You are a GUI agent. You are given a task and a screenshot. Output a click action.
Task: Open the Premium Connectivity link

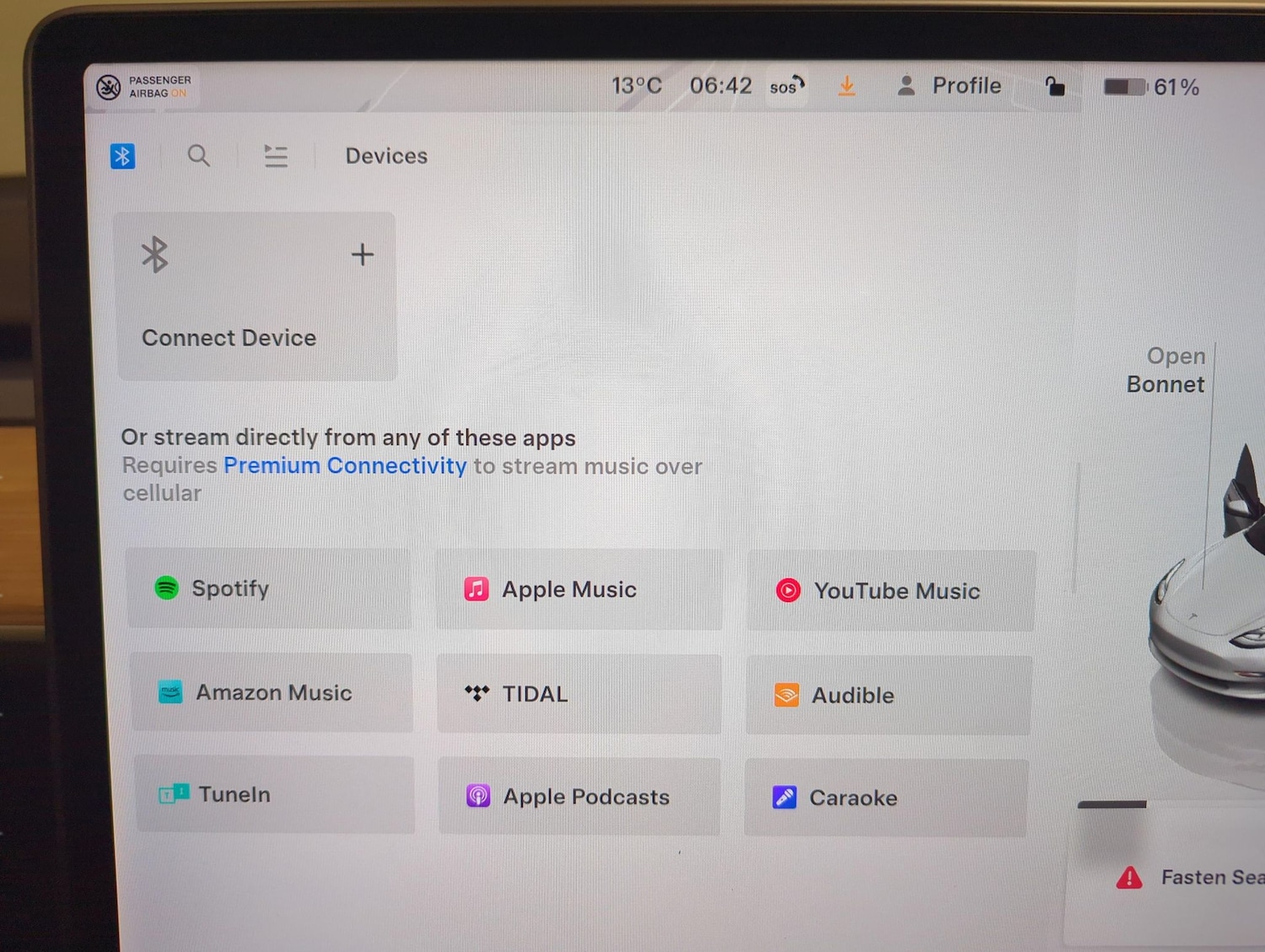[344, 465]
